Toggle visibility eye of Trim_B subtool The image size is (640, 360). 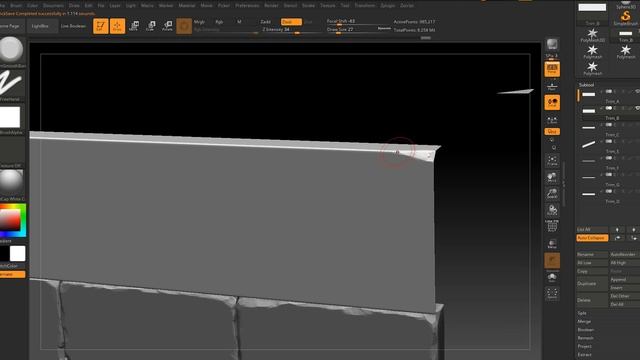click(637, 108)
